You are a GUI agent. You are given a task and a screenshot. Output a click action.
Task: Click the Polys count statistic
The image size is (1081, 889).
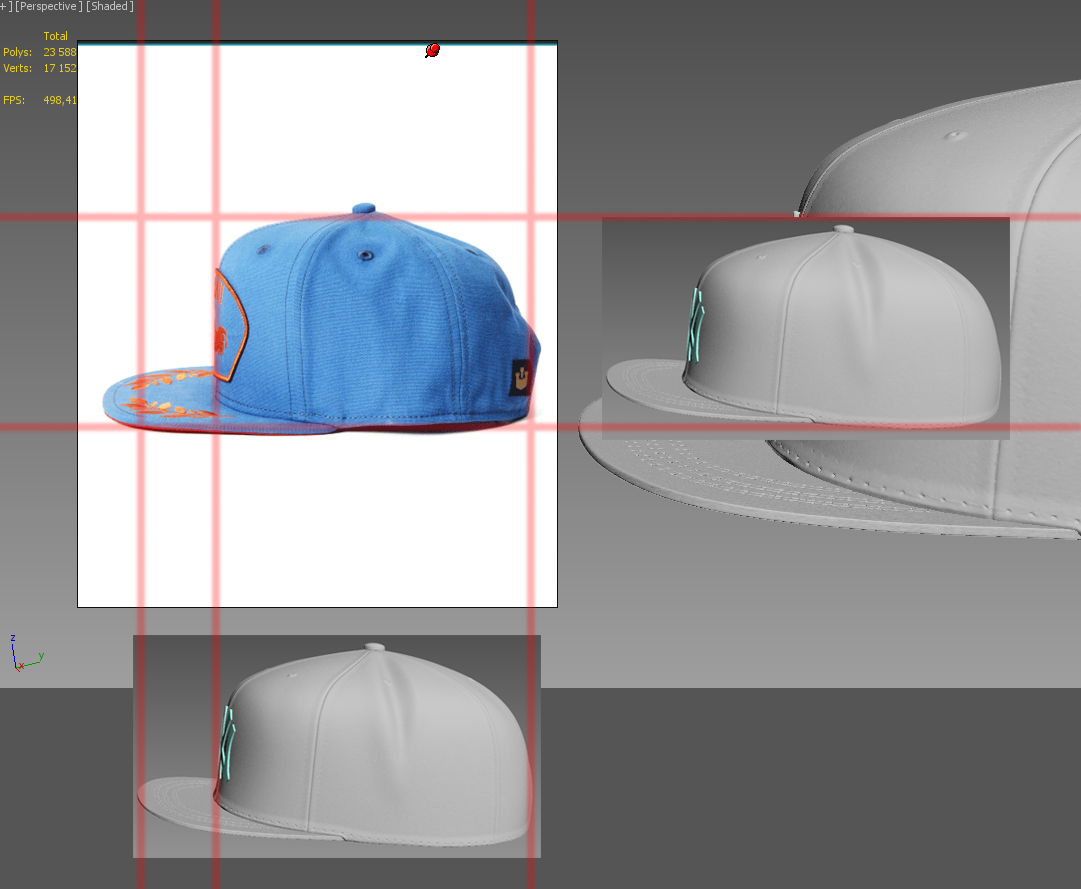[x=59, y=52]
